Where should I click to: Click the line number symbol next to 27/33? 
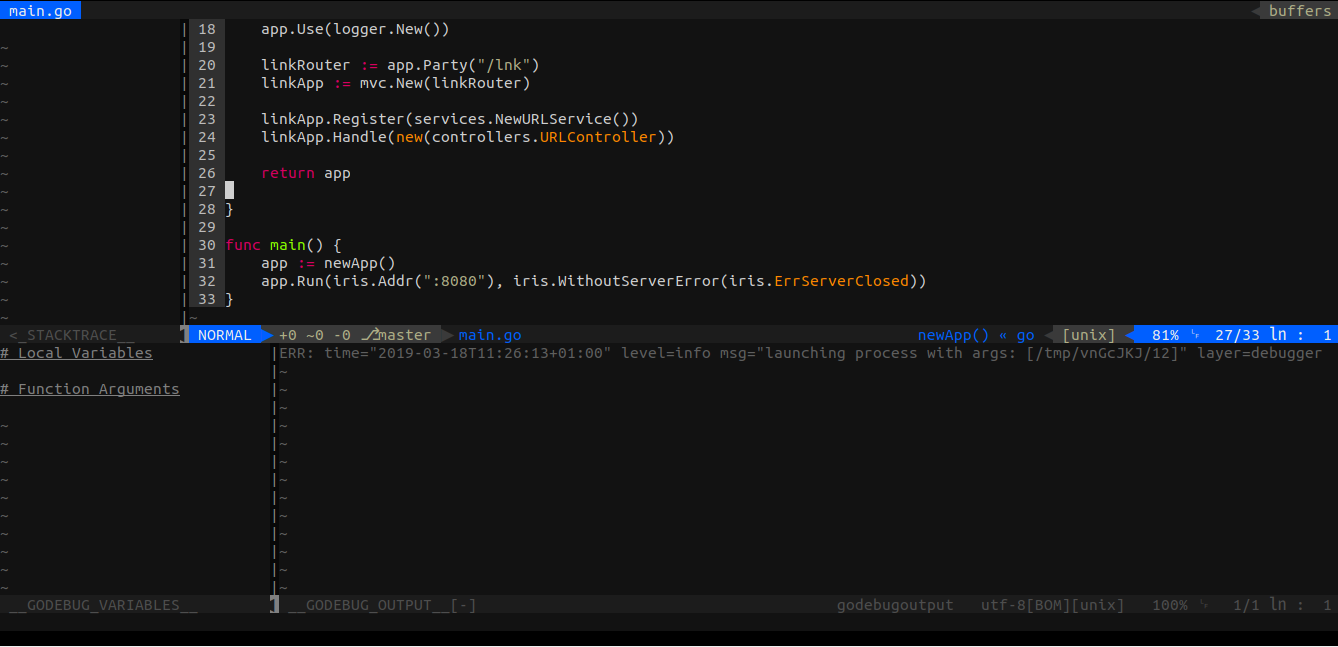tap(1278, 335)
